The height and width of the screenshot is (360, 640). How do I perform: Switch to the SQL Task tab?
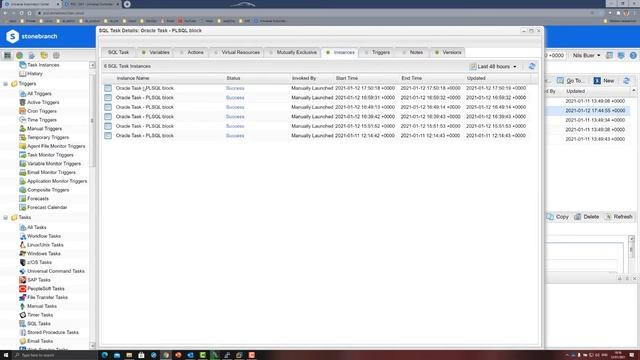118,53
